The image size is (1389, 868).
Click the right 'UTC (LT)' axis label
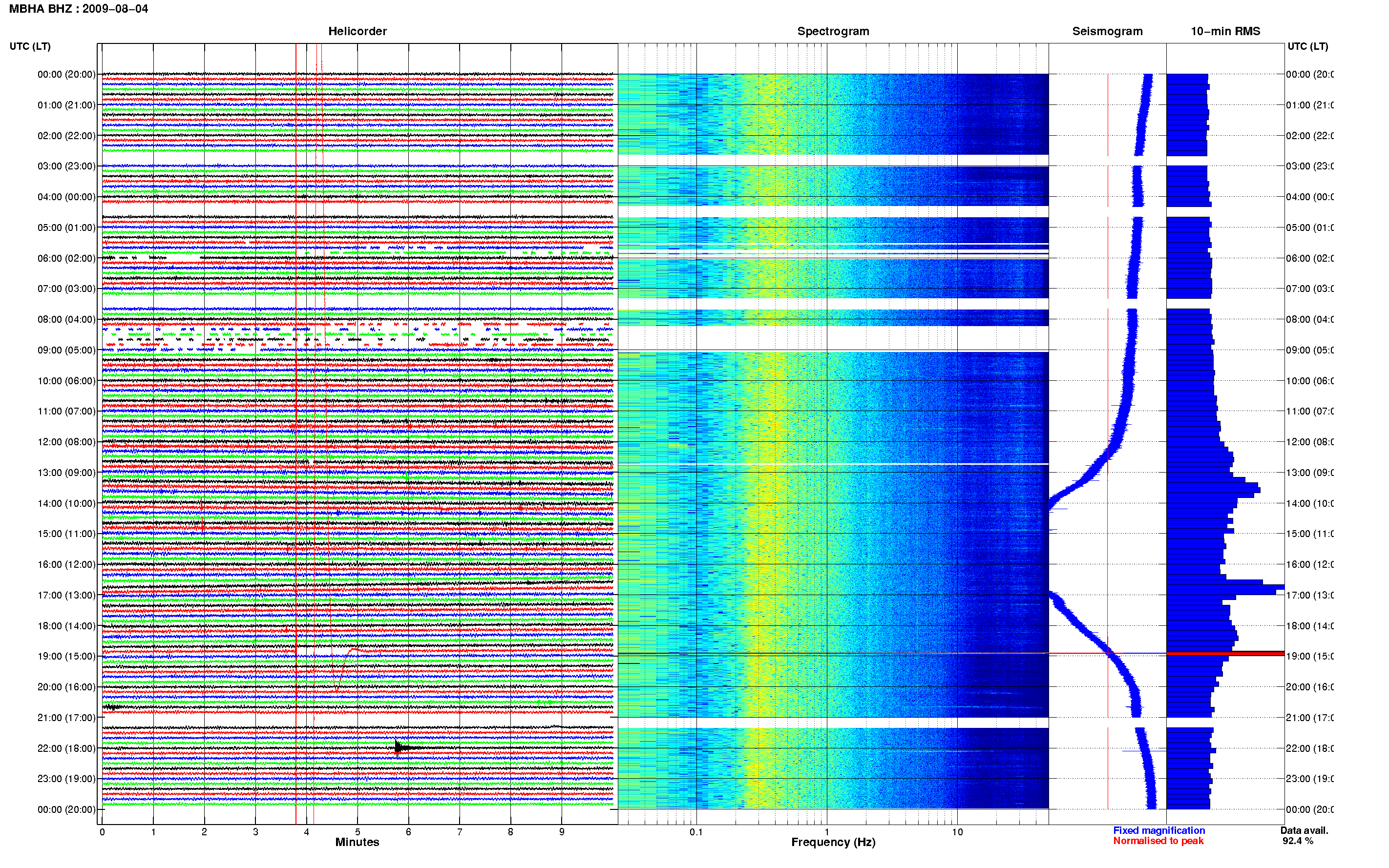tap(1307, 46)
